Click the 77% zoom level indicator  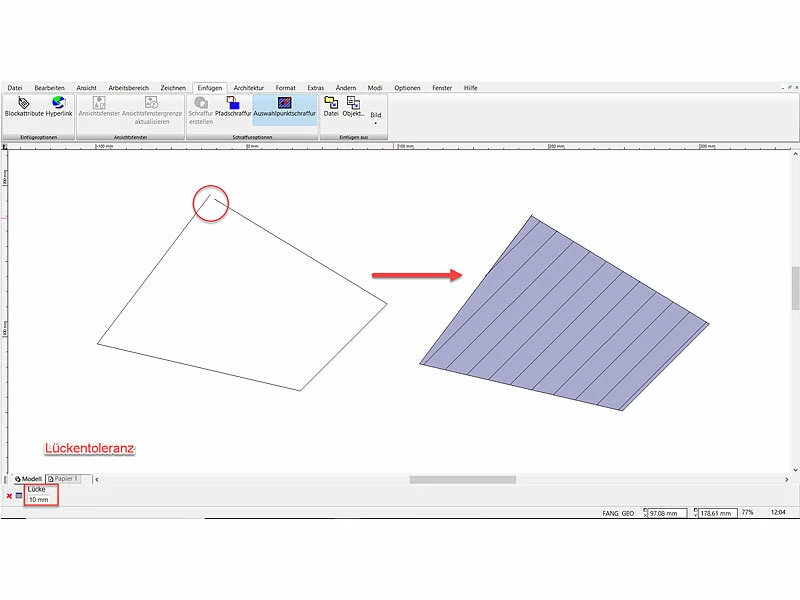tap(747, 512)
